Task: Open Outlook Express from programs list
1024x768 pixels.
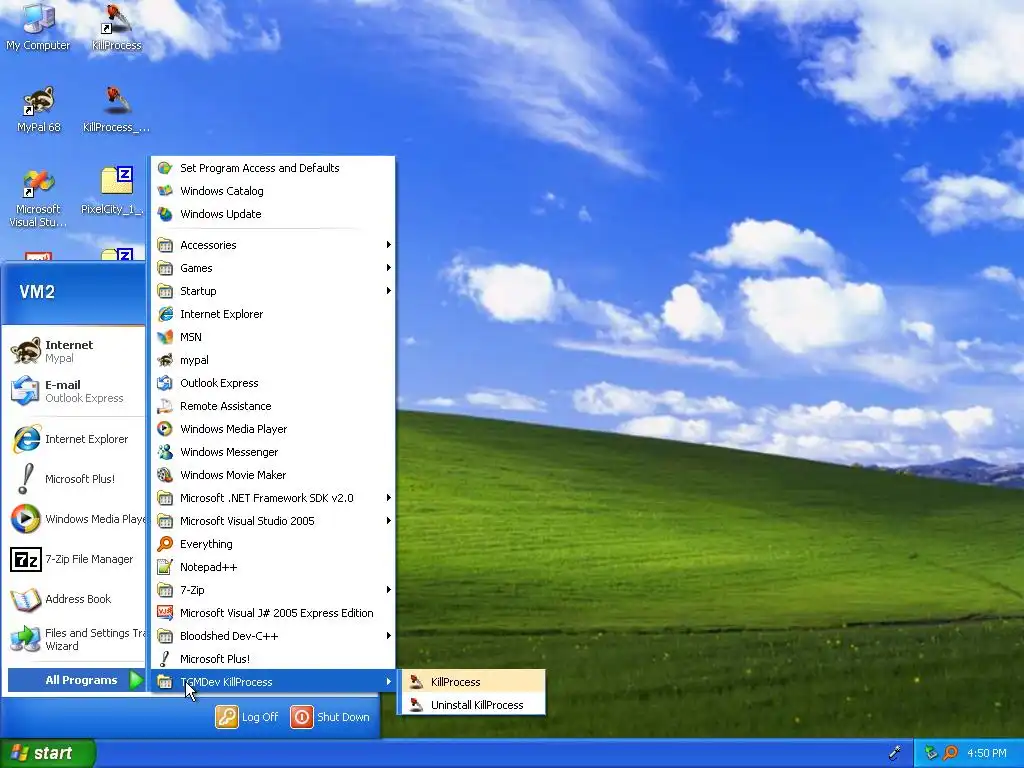Action: 273,383
